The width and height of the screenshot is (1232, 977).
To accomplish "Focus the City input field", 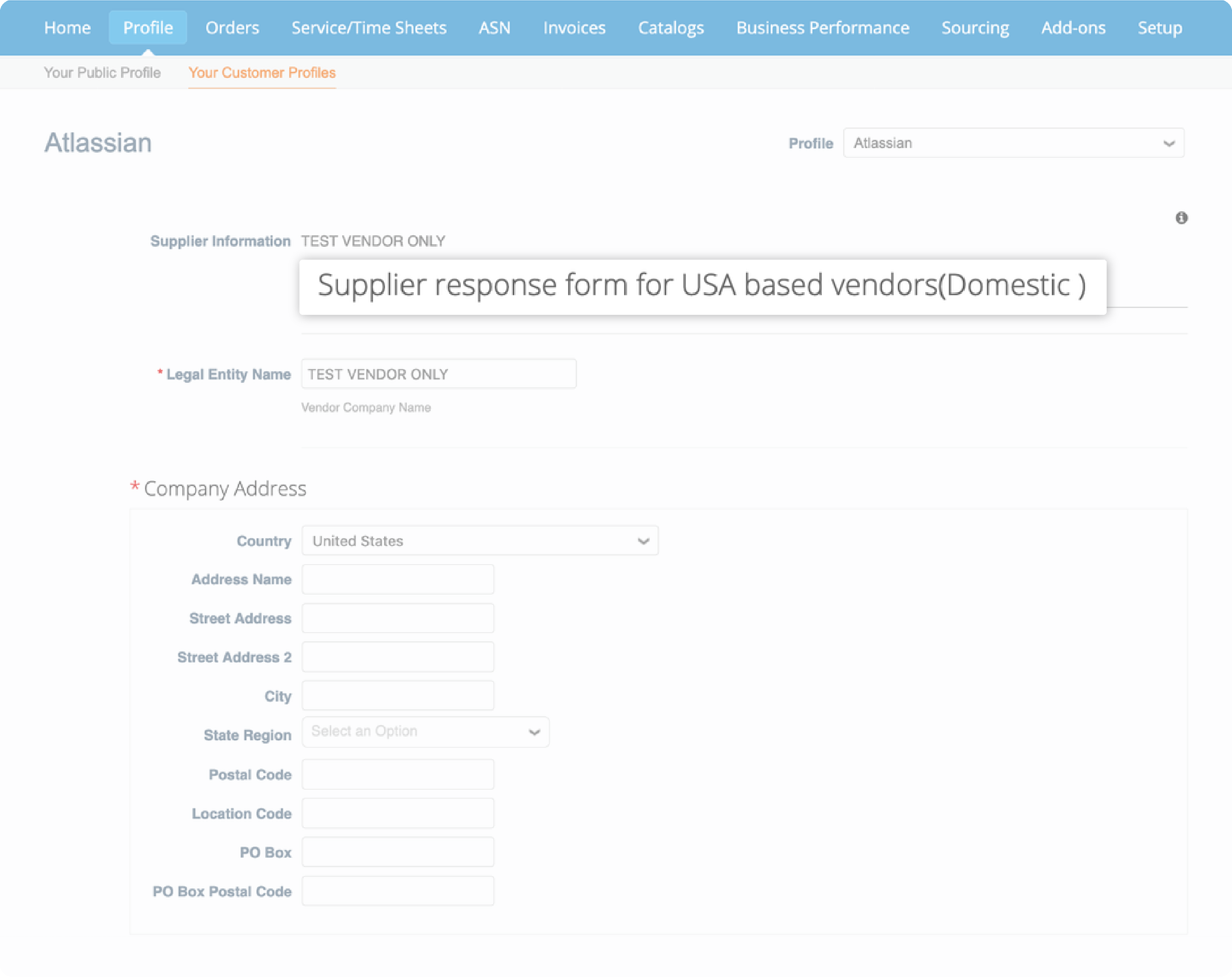I will (x=398, y=696).
